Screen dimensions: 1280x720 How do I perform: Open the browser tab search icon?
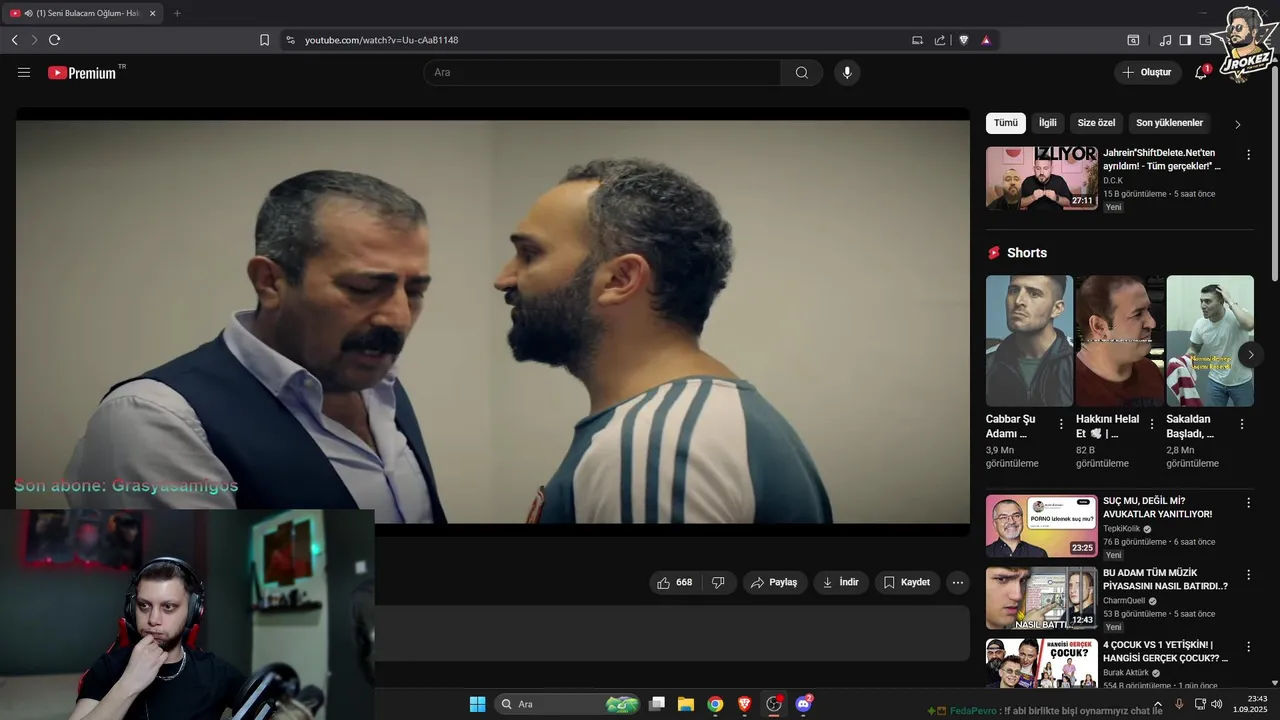click(x=1133, y=40)
